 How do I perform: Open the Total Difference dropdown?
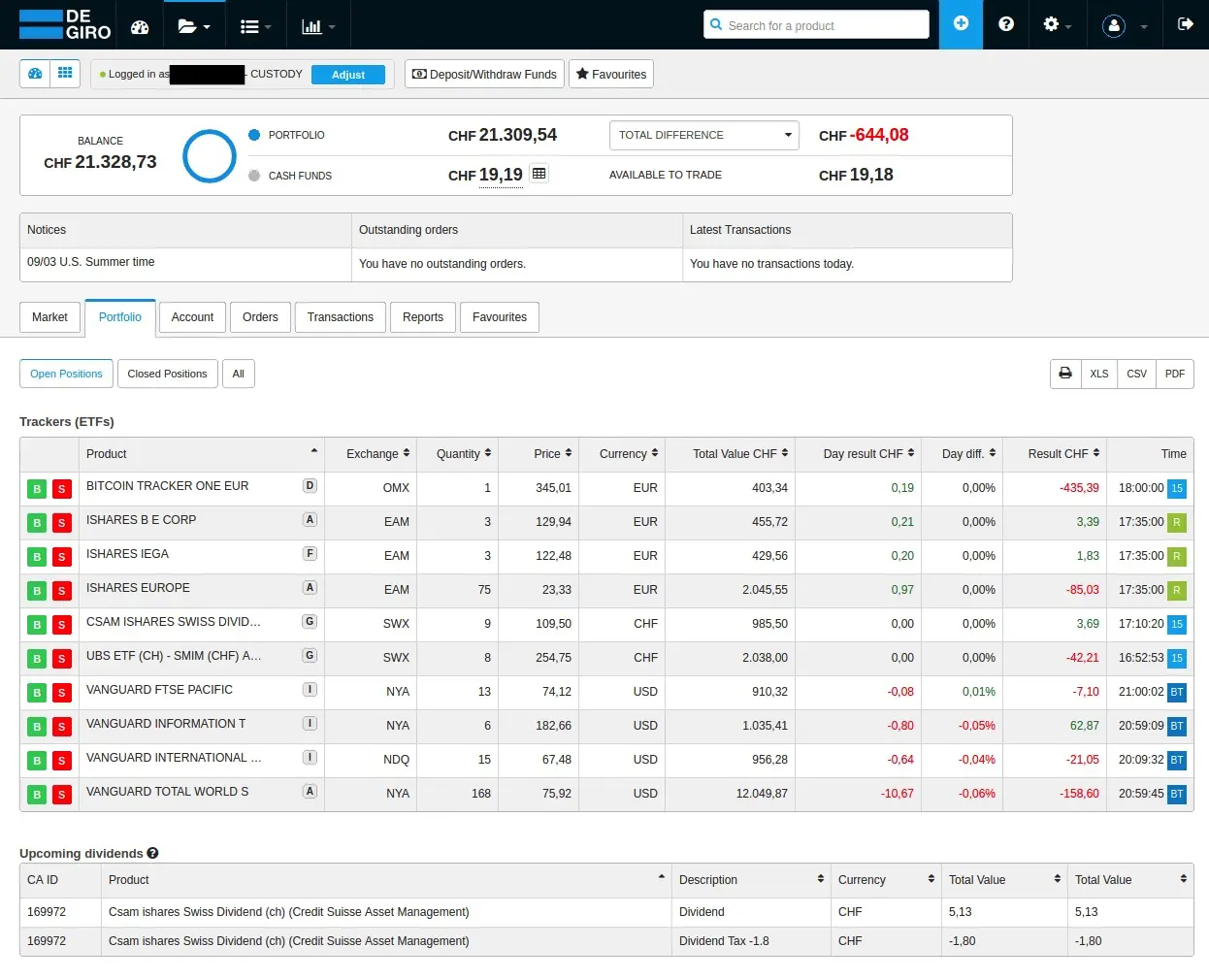tap(704, 135)
